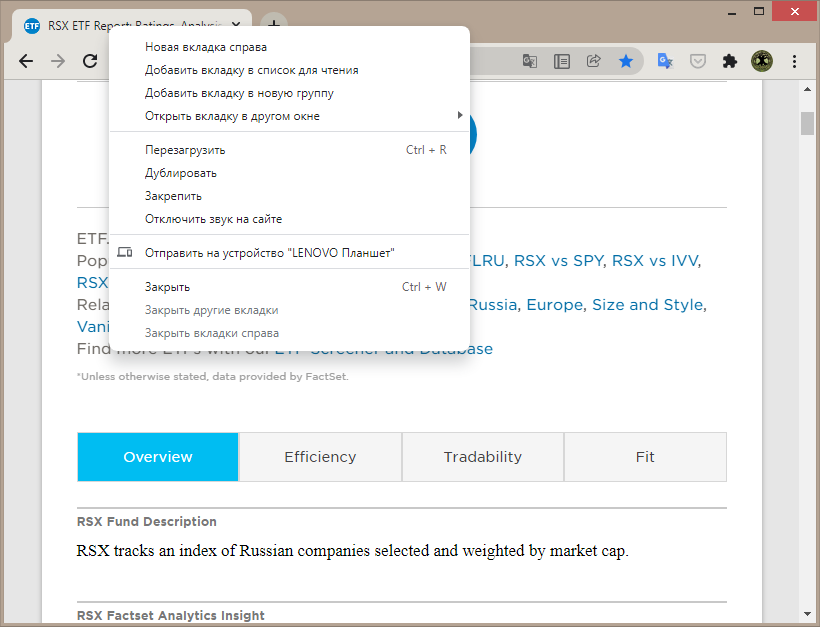820x627 pixels.
Task: Select Перезагрузить from the context menu
Action: point(289,150)
